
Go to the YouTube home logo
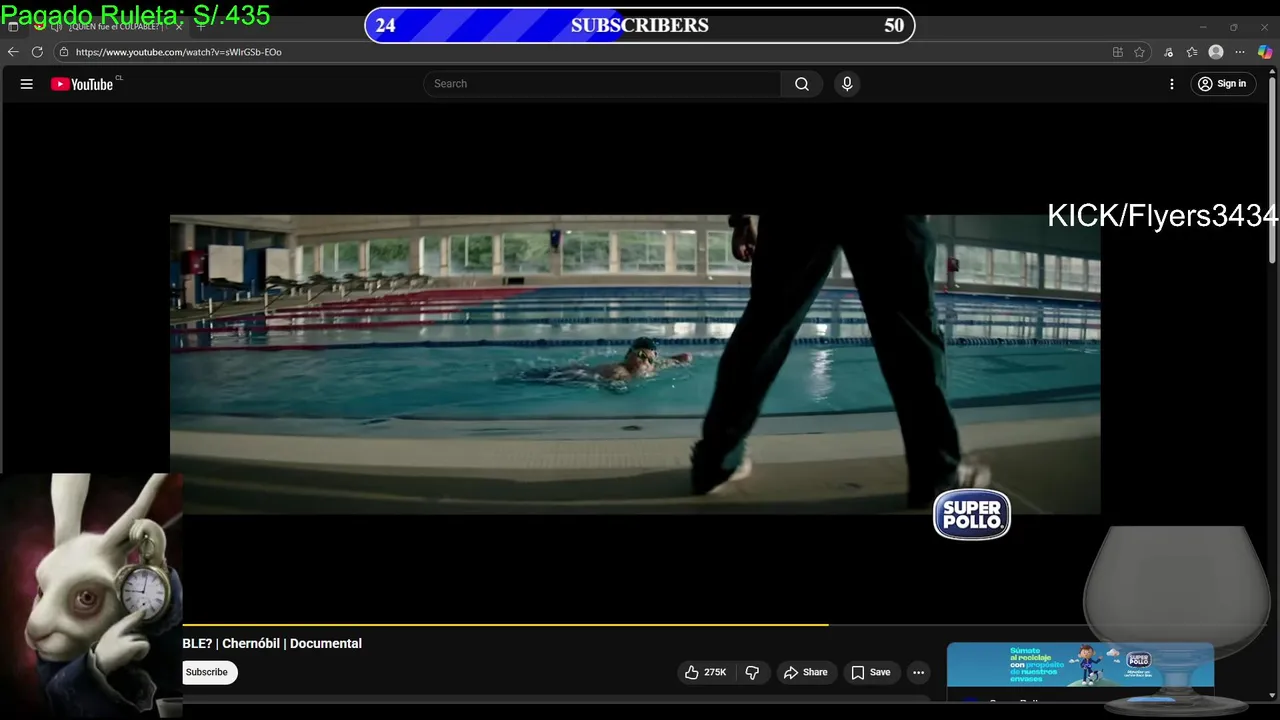pyautogui.click(x=82, y=84)
